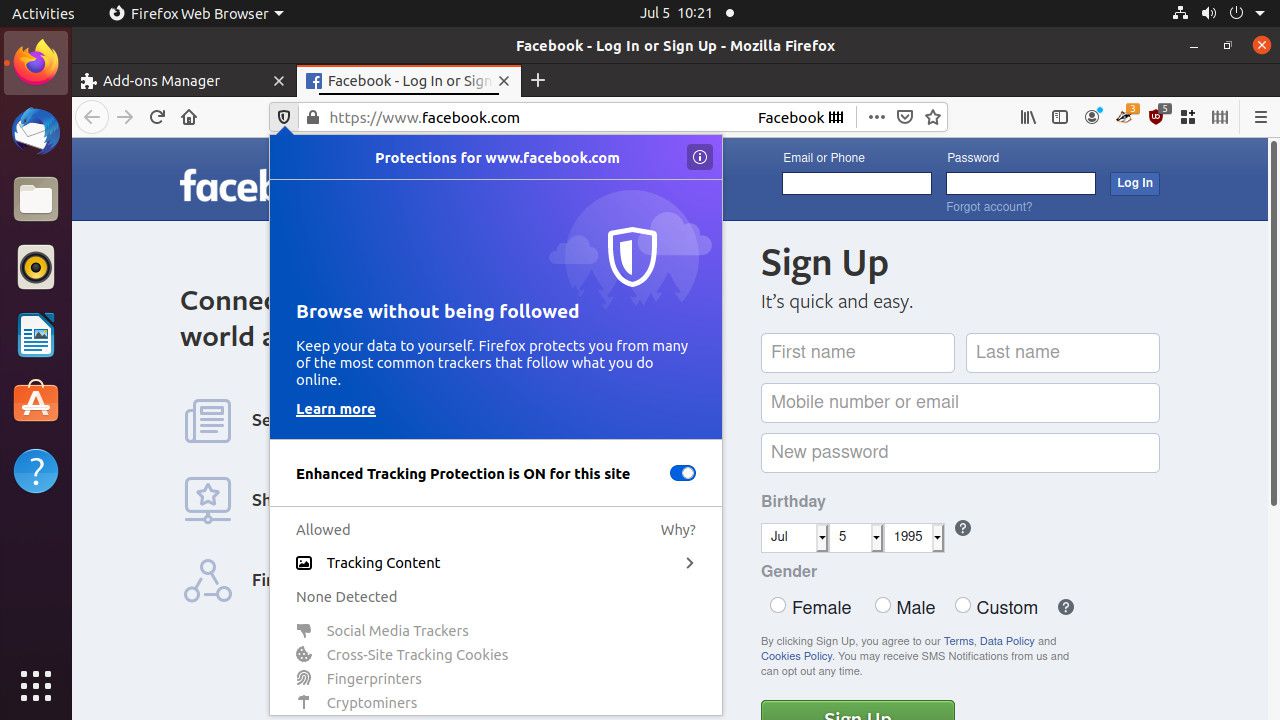Launch Rhythmbox from the dock

tap(36, 267)
